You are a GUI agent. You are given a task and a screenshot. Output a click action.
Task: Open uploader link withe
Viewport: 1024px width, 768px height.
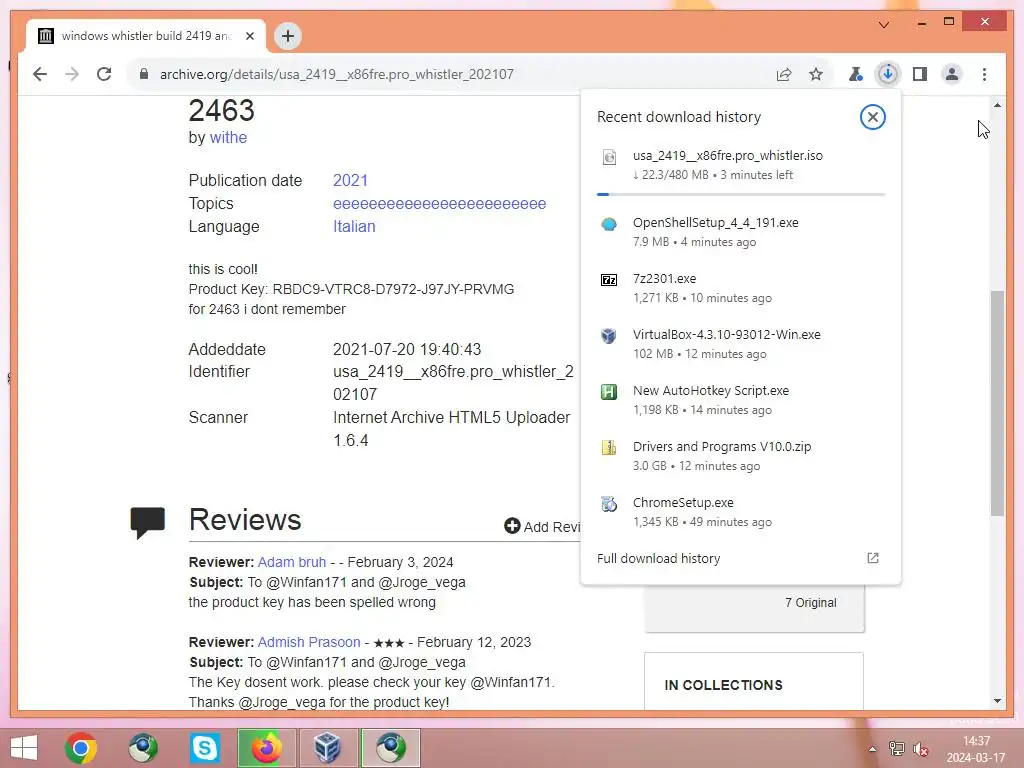pyautogui.click(x=228, y=137)
